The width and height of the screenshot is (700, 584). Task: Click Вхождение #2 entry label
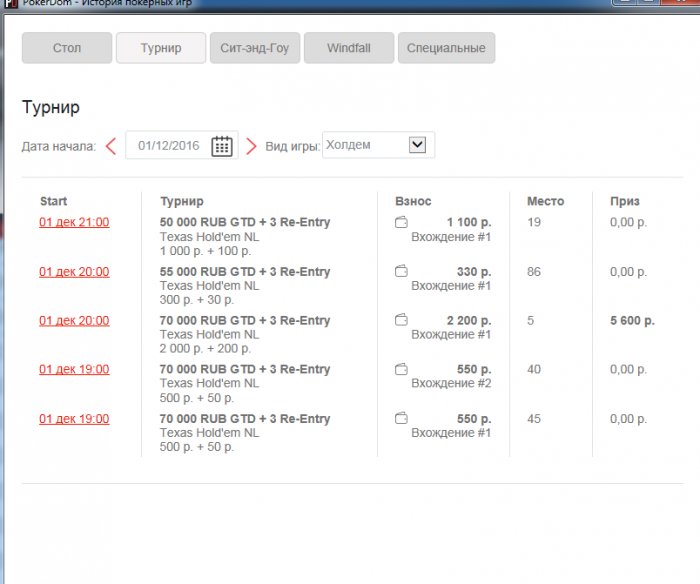point(451,383)
